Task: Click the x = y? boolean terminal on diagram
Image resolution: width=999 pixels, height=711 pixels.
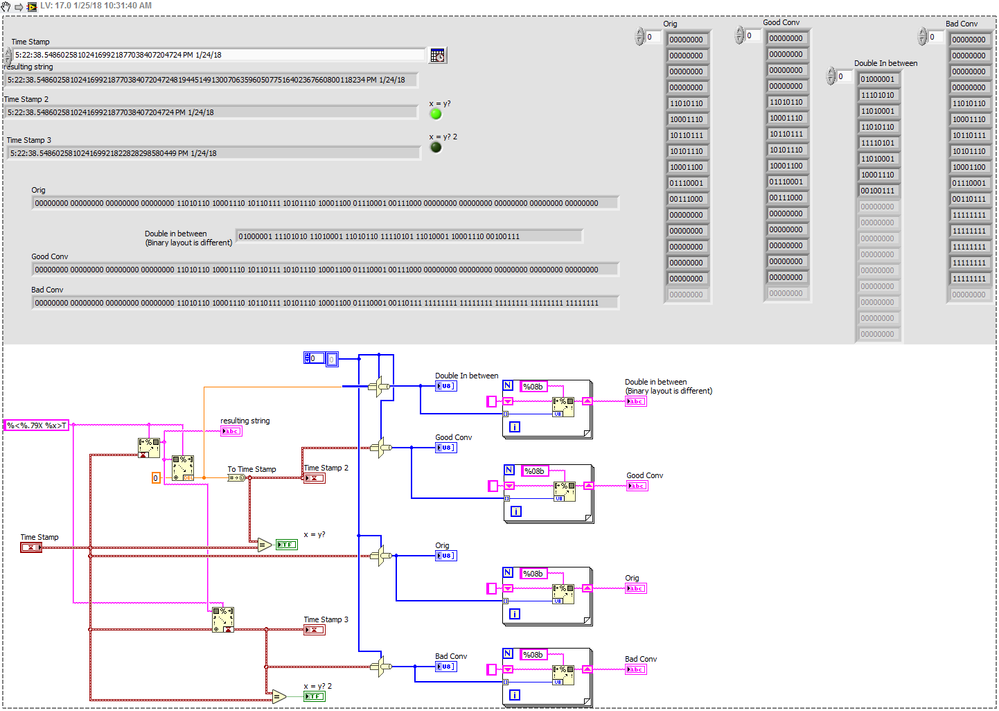Action: (x=286, y=545)
